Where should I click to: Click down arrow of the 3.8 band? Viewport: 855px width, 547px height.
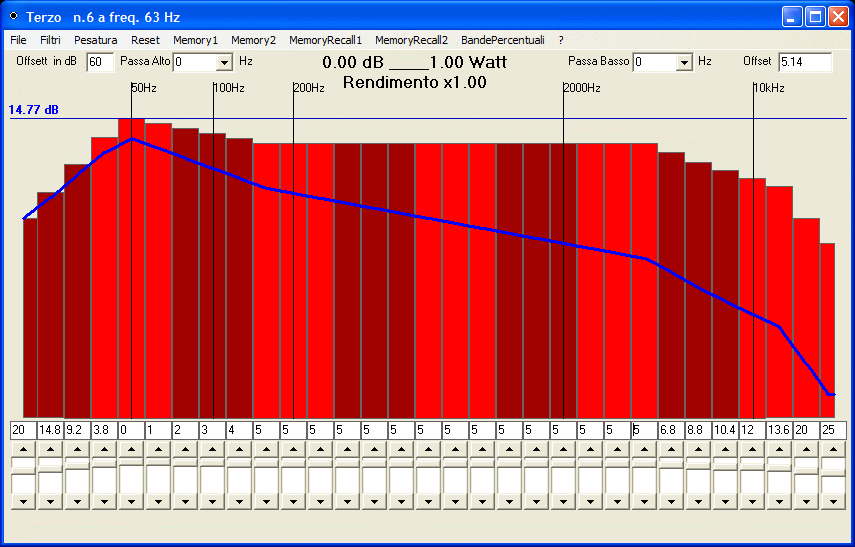pos(104,502)
